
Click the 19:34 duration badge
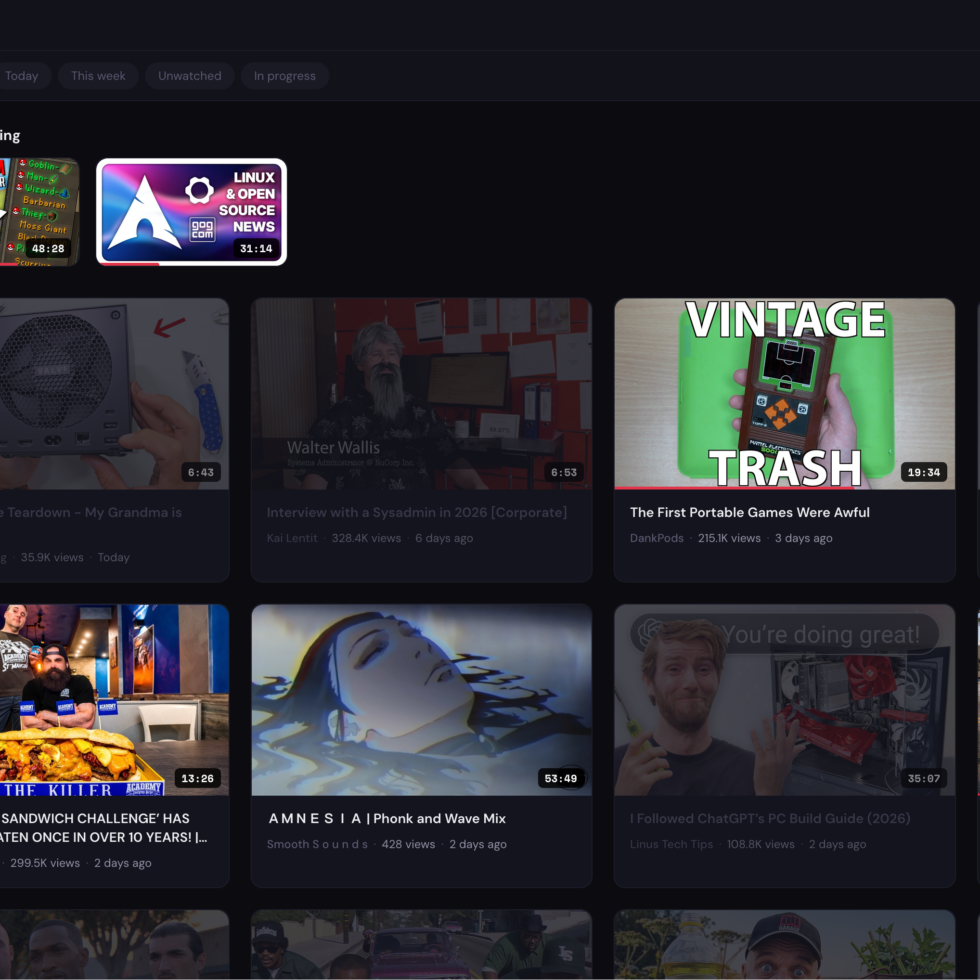point(924,472)
